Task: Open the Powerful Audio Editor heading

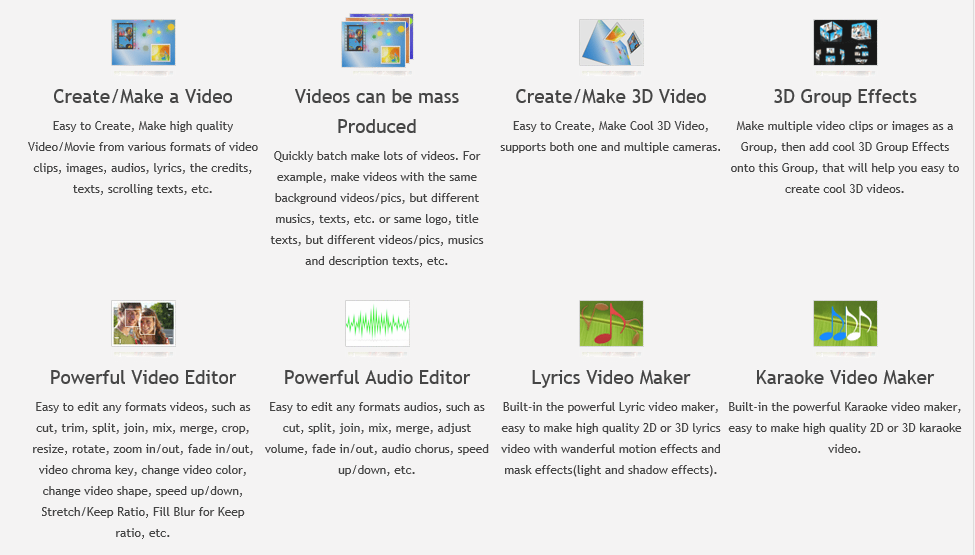Action: [x=377, y=378]
